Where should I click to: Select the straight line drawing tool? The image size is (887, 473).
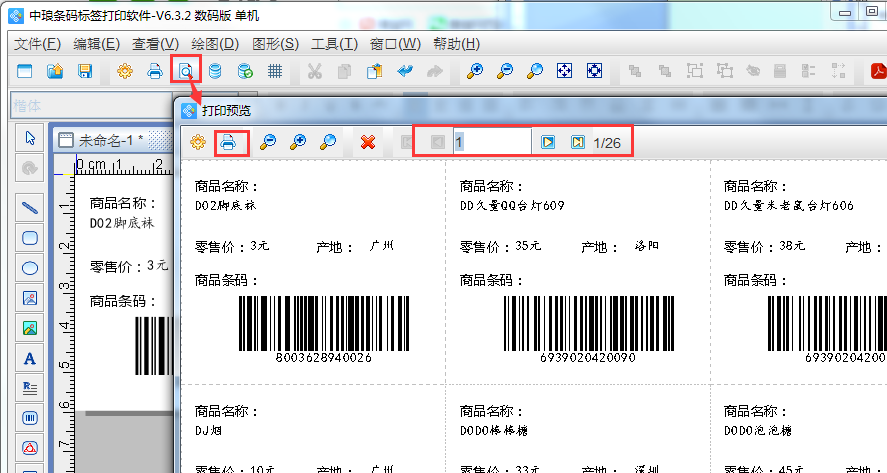pyautogui.click(x=30, y=208)
